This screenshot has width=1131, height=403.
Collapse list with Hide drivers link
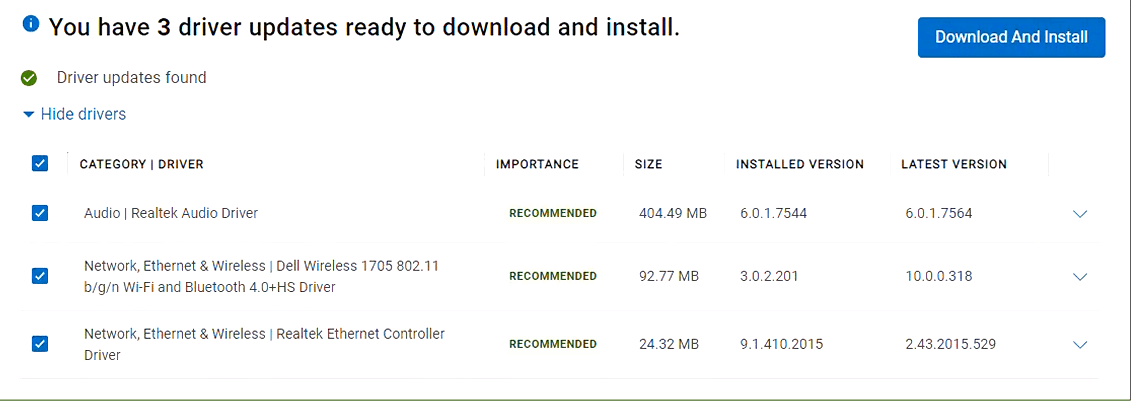tap(83, 114)
